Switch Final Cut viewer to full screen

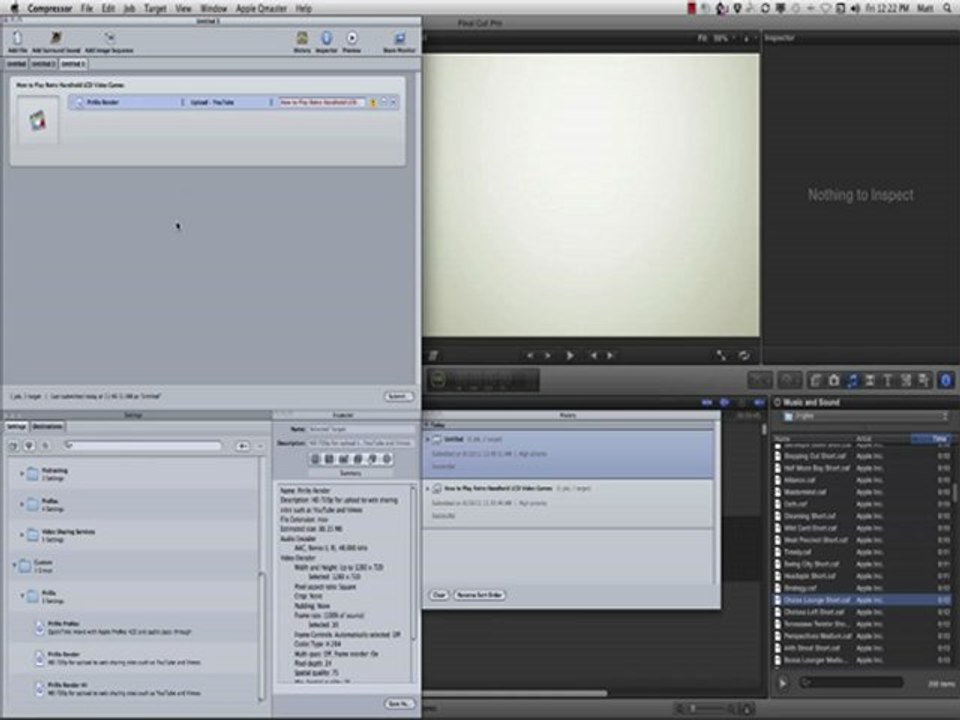point(721,356)
